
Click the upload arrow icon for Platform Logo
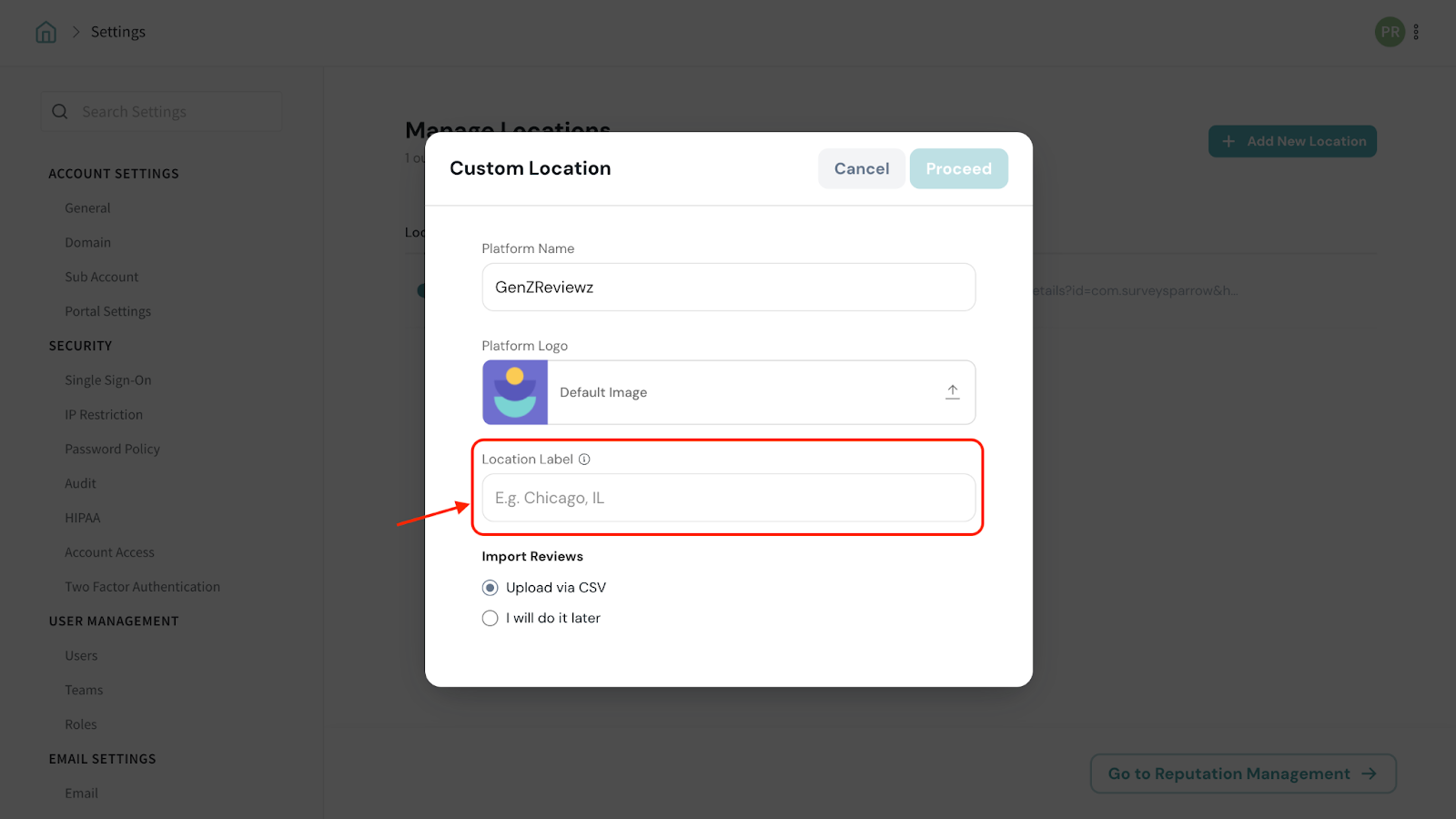tap(952, 392)
